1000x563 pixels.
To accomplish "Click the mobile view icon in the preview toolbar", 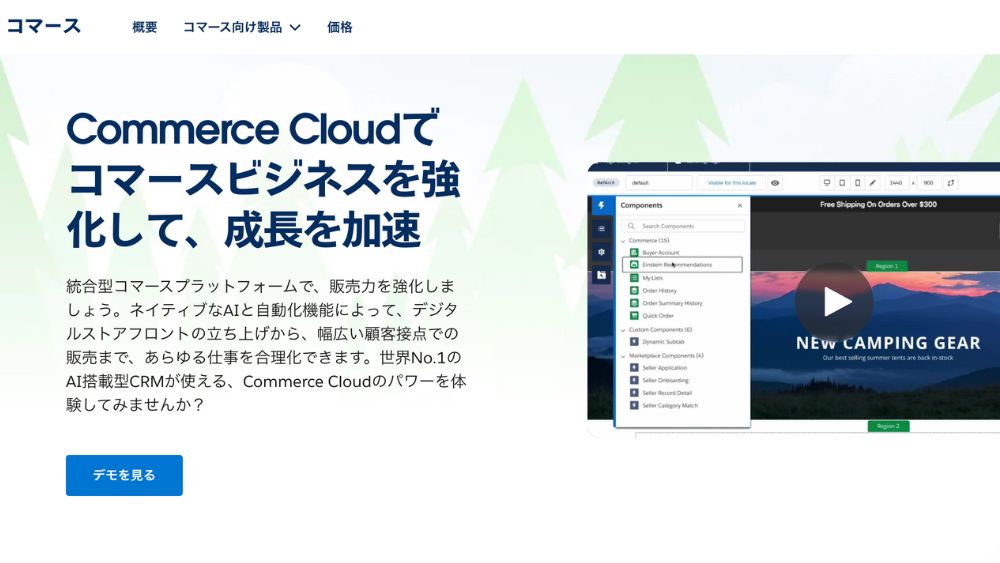I will [857, 183].
